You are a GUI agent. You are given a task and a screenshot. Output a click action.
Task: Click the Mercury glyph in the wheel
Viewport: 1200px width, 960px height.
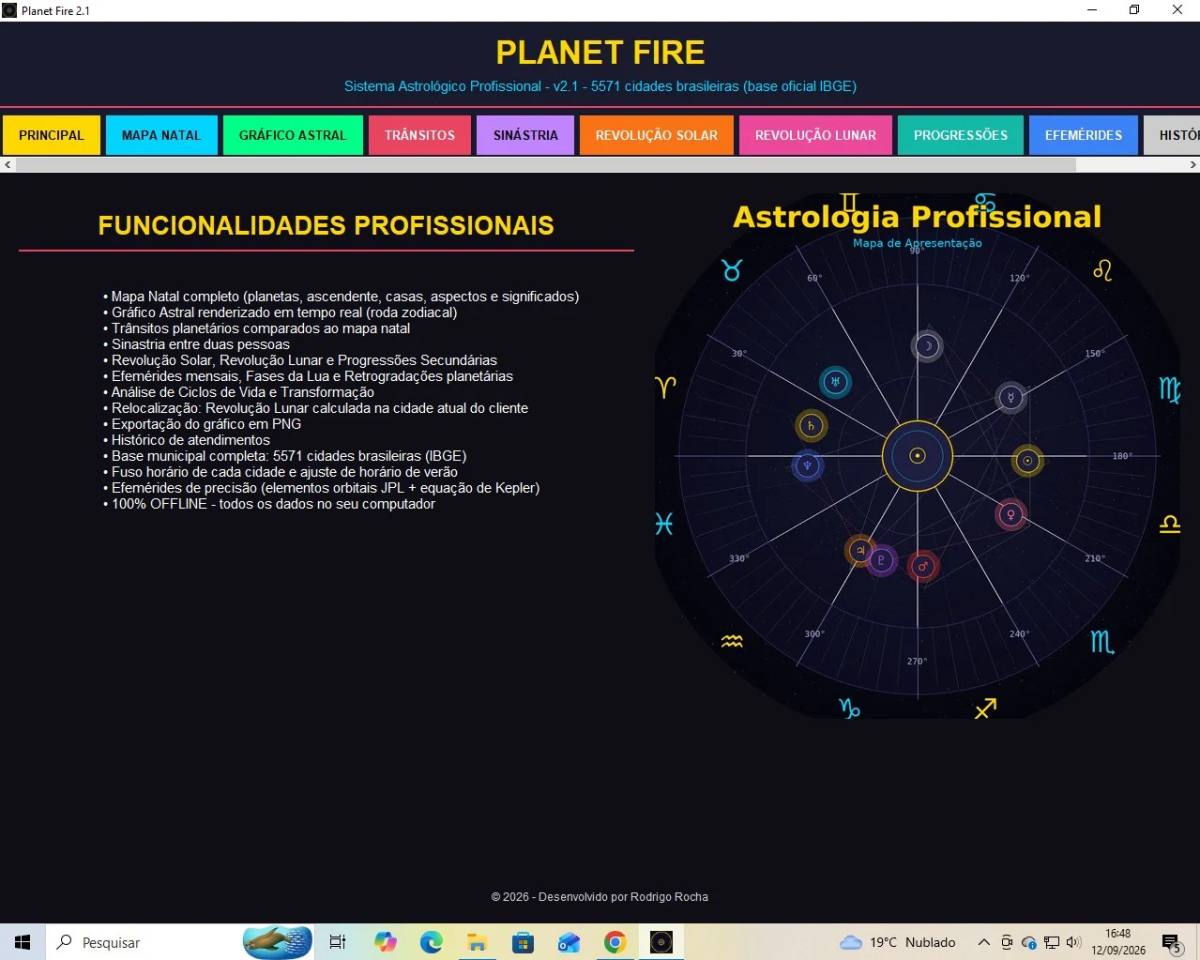(1011, 397)
